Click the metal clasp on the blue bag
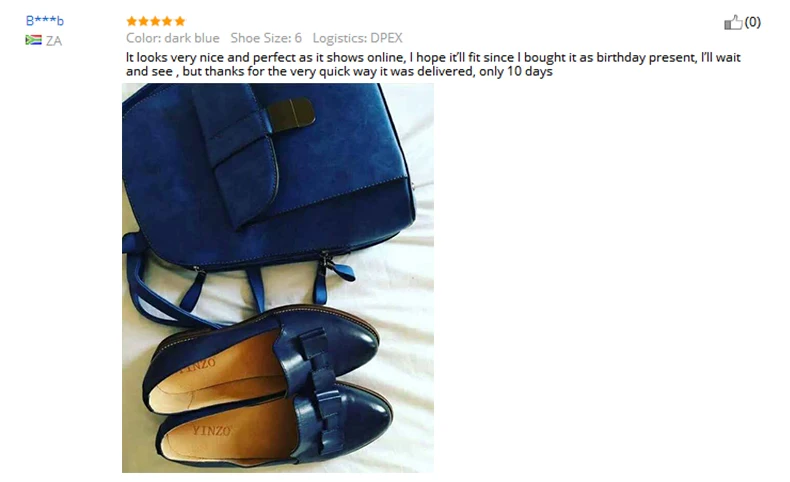 coord(291,112)
